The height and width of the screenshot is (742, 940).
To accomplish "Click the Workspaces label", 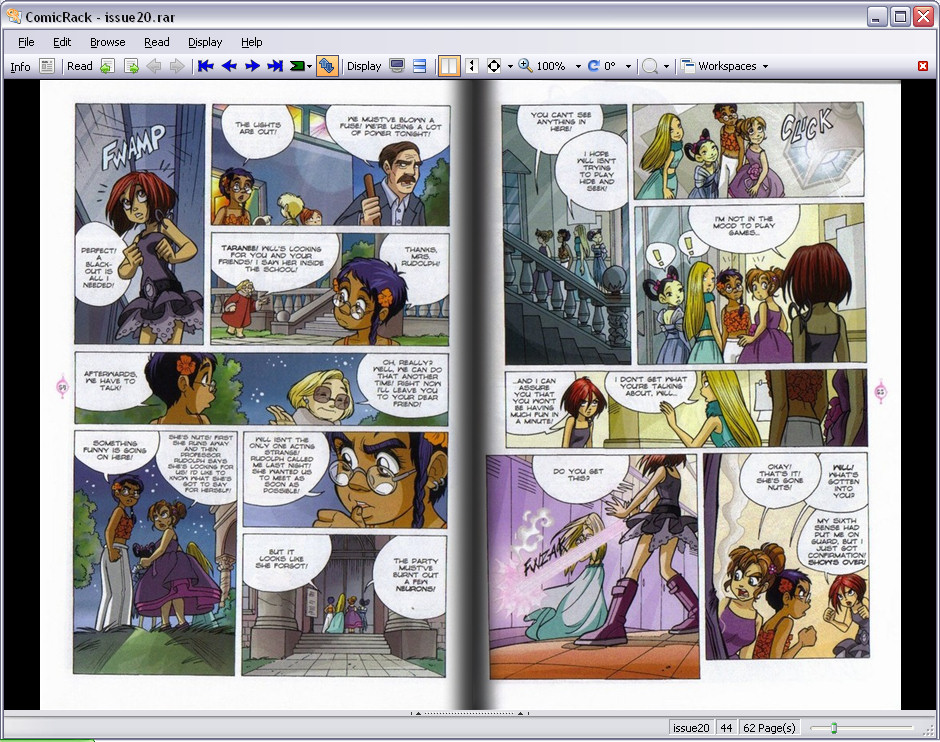I will [727, 66].
